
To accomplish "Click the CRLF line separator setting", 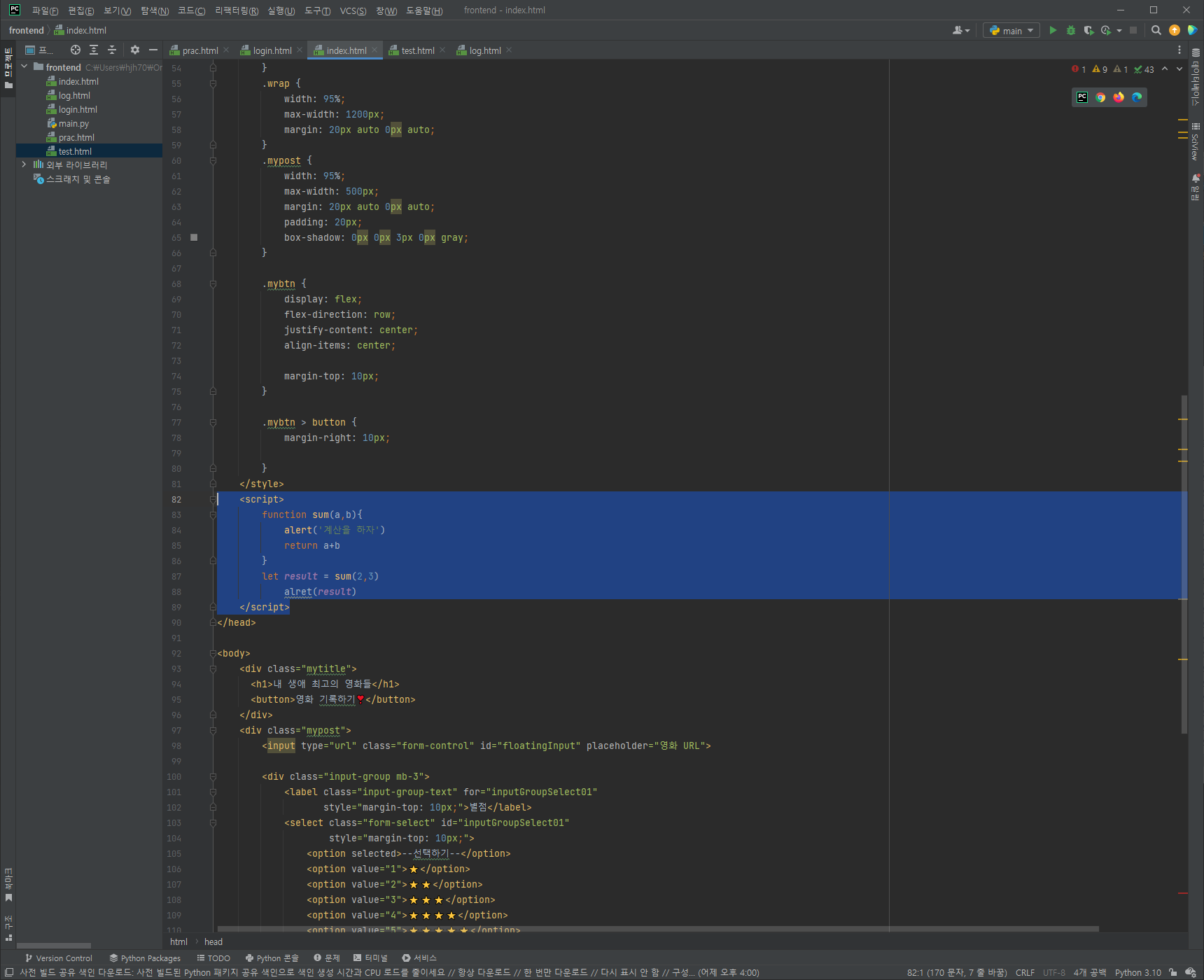I will click(1025, 972).
